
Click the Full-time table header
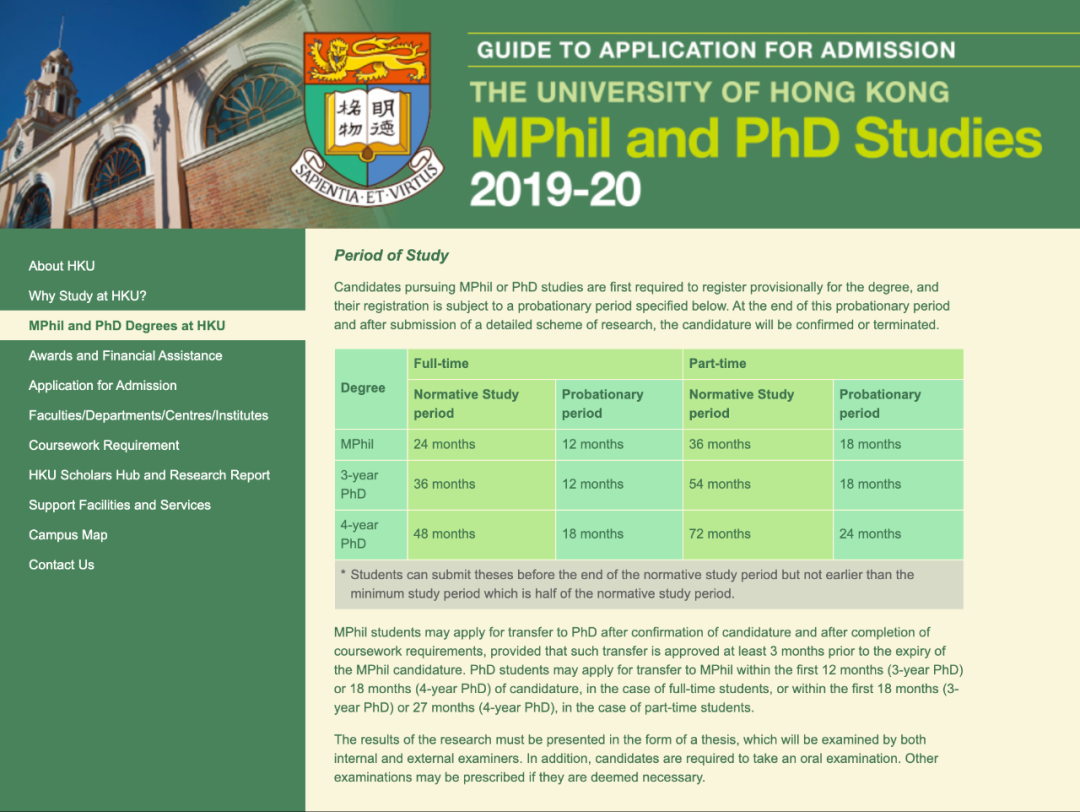[545, 364]
